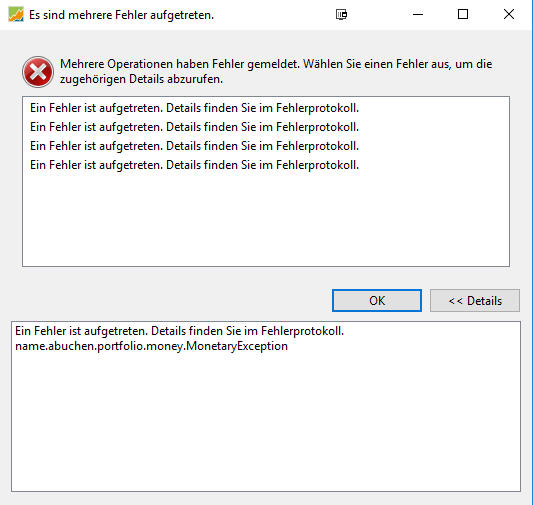
Task: Click blank space in the details text box
Action: [x=266, y=421]
